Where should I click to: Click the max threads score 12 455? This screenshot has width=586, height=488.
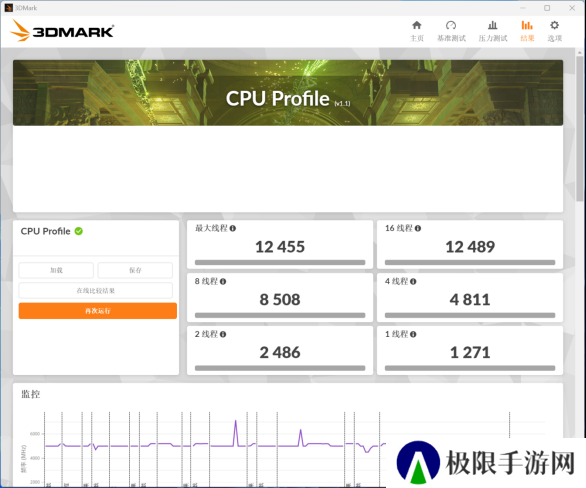pyautogui.click(x=280, y=247)
